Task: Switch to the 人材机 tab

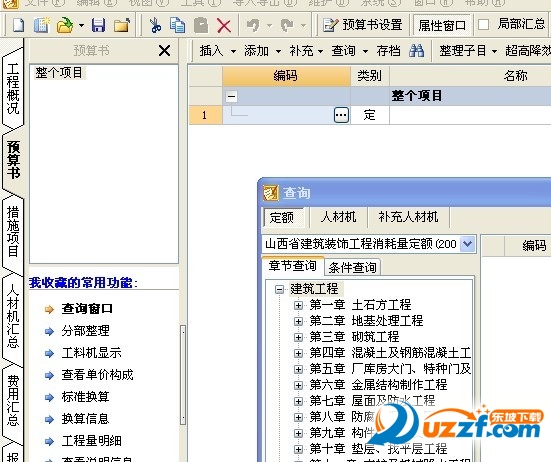Action: [x=338, y=217]
